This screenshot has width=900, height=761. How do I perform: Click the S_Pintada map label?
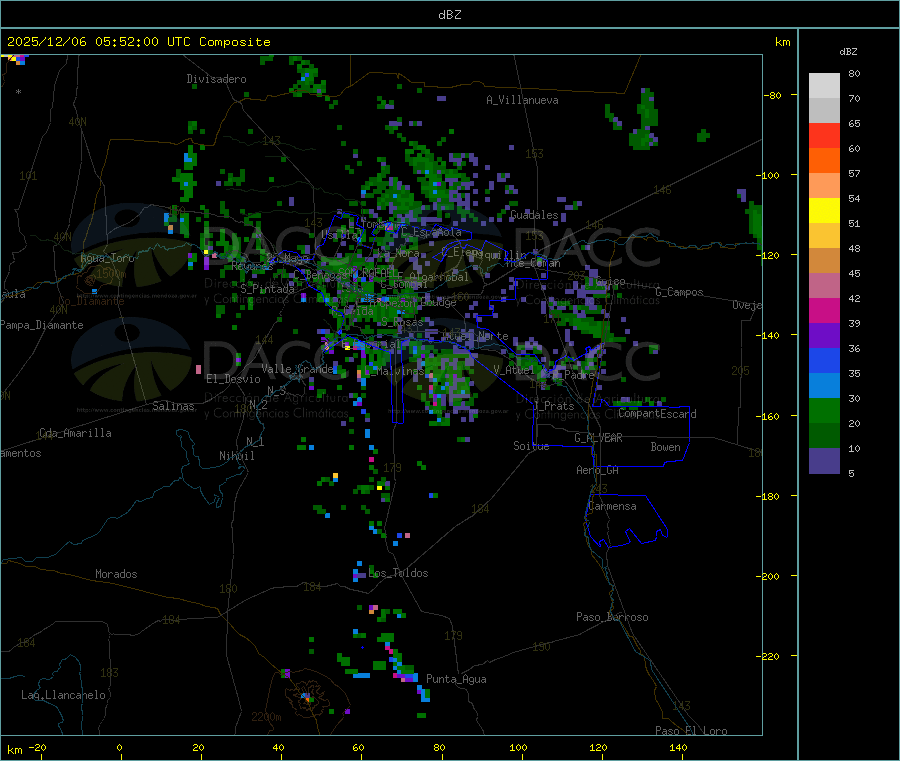[x=267, y=289]
